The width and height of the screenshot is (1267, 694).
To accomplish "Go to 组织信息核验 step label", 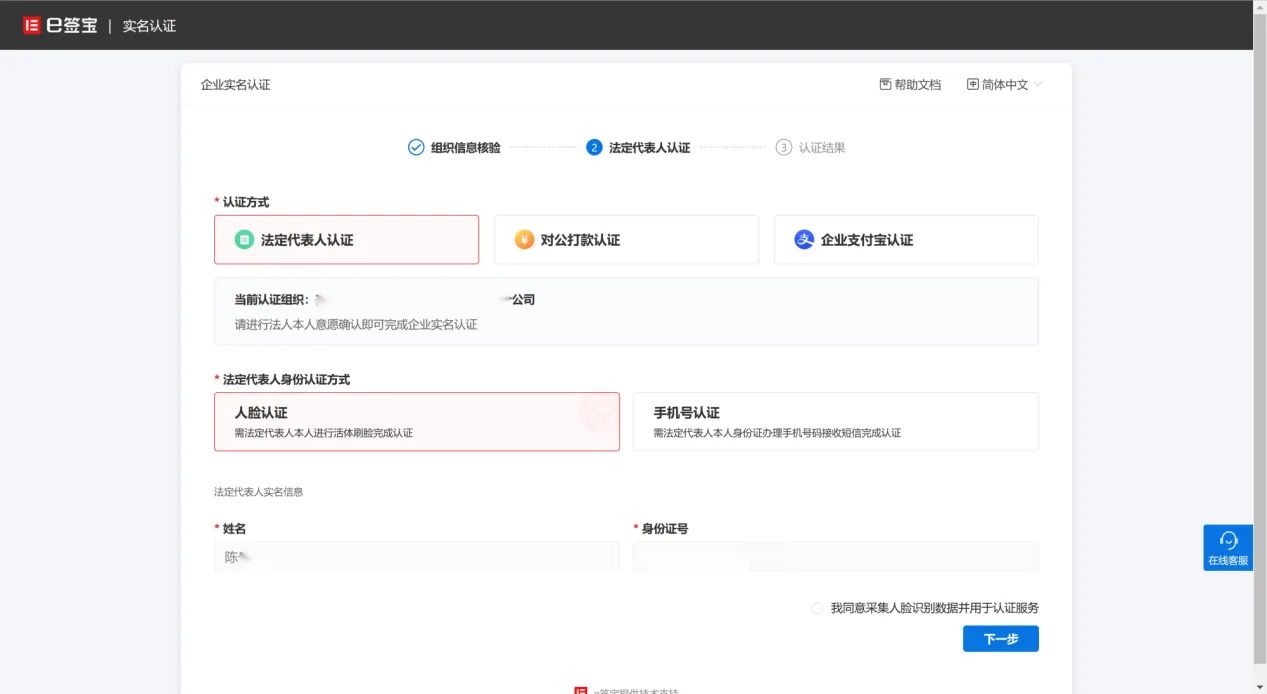I will tap(465, 147).
